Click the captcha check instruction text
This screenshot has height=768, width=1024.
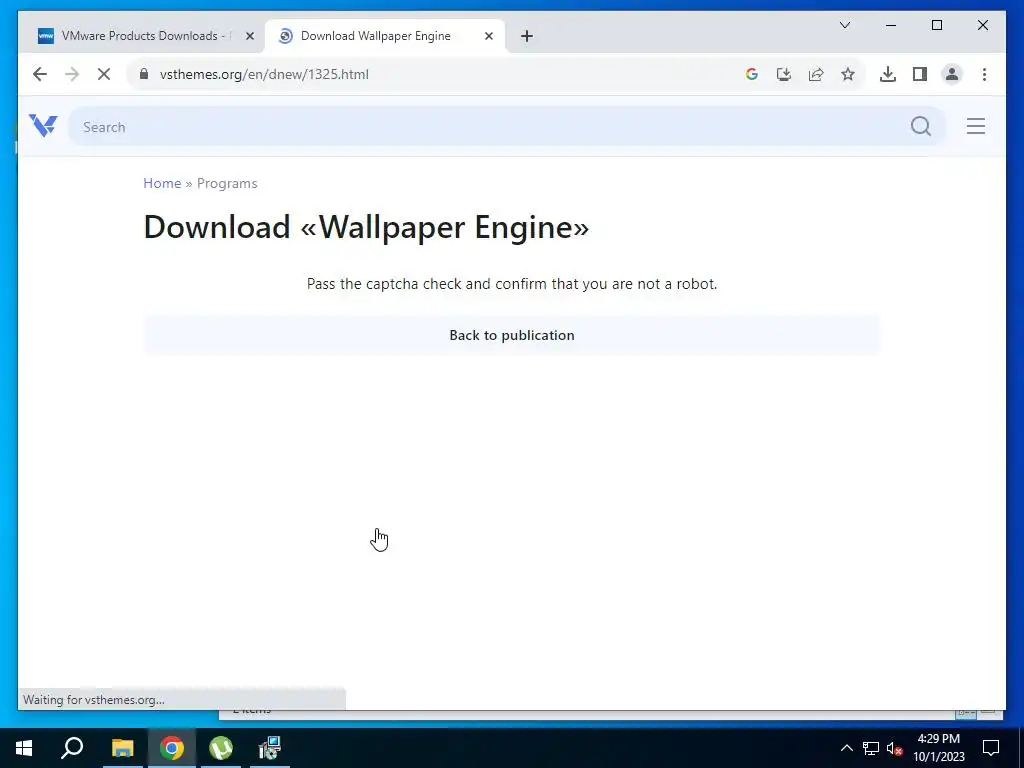pyautogui.click(x=512, y=284)
